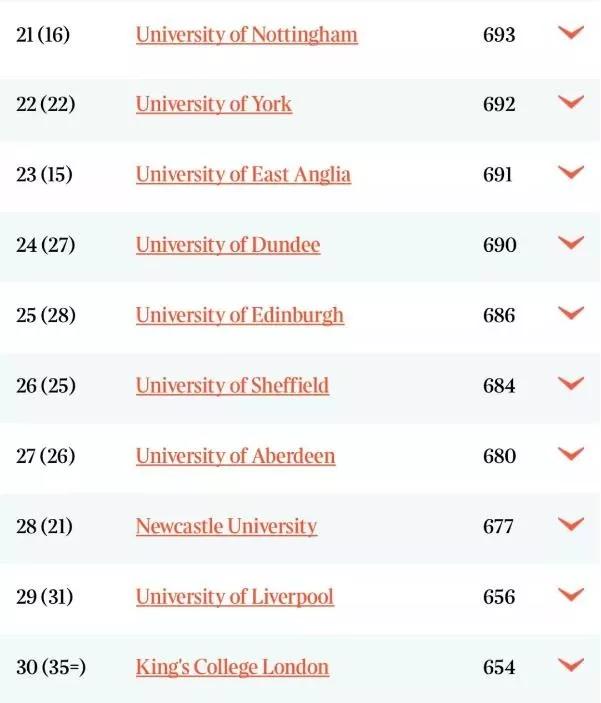
Task: Open the University of Nottingham link
Action: [x=246, y=35]
